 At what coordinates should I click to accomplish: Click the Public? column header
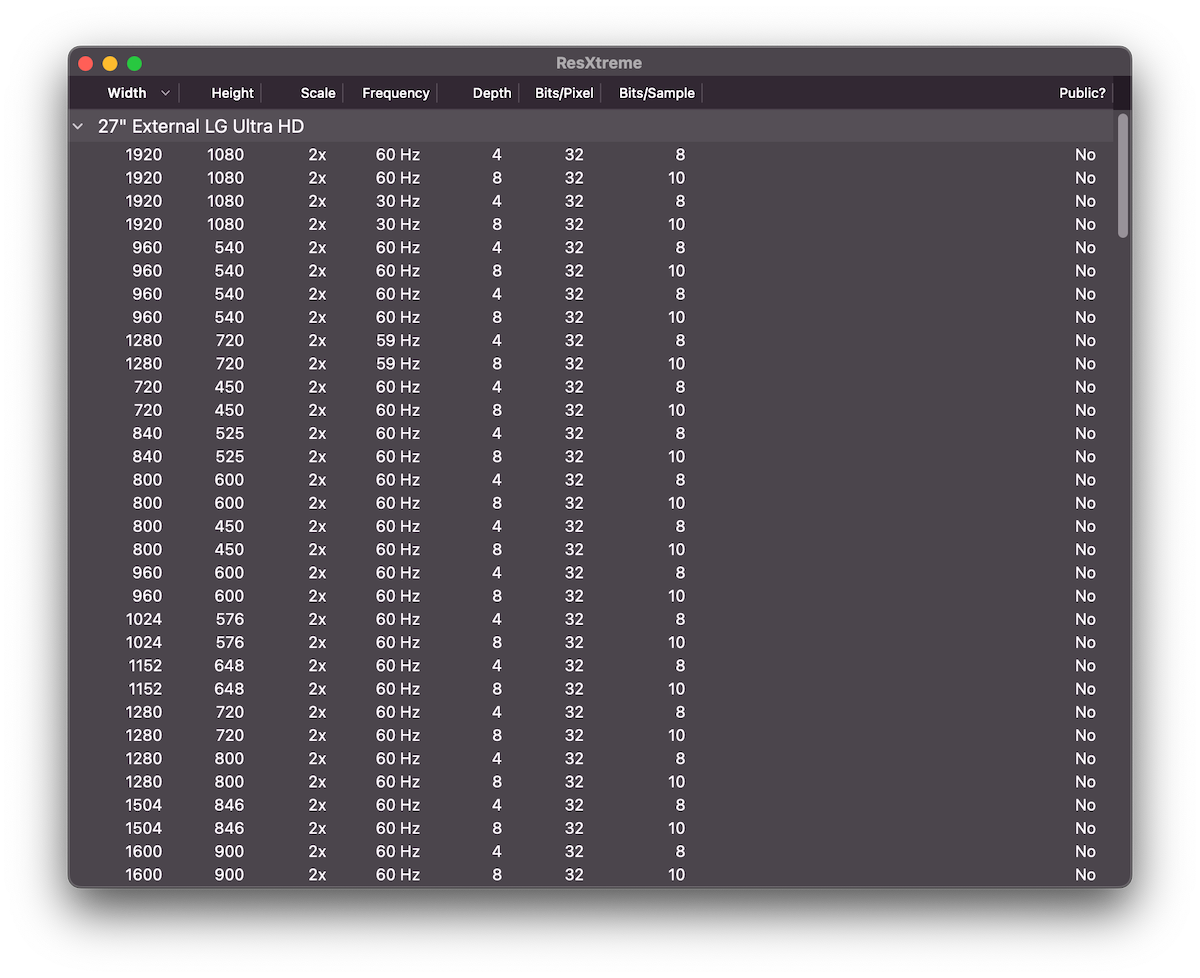pyautogui.click(x=1082, y=93)
